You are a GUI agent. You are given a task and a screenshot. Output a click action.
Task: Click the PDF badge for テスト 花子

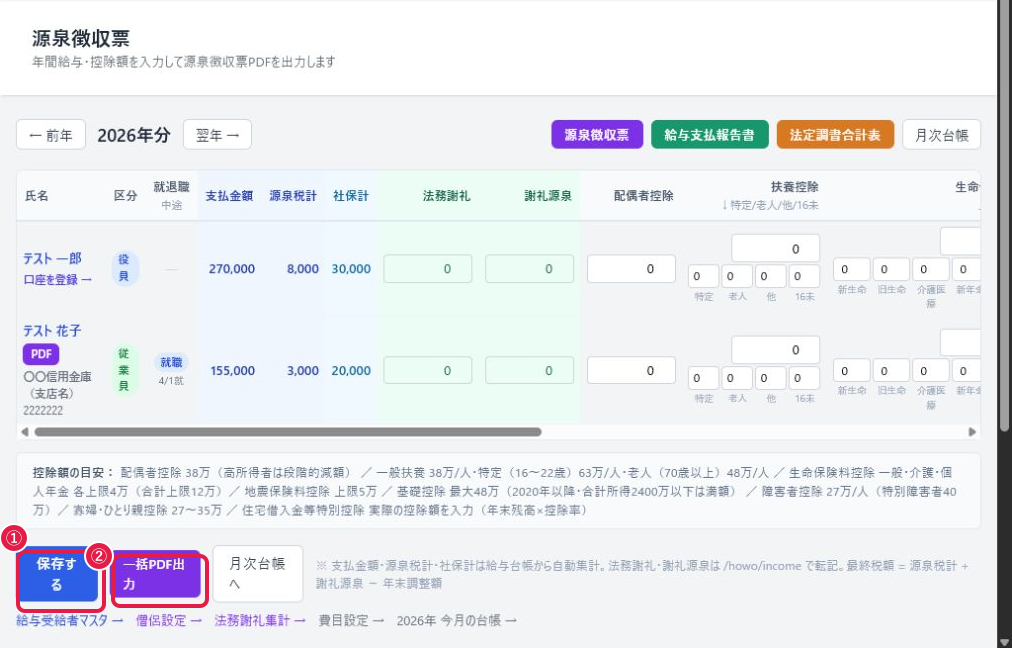[41, 354]
